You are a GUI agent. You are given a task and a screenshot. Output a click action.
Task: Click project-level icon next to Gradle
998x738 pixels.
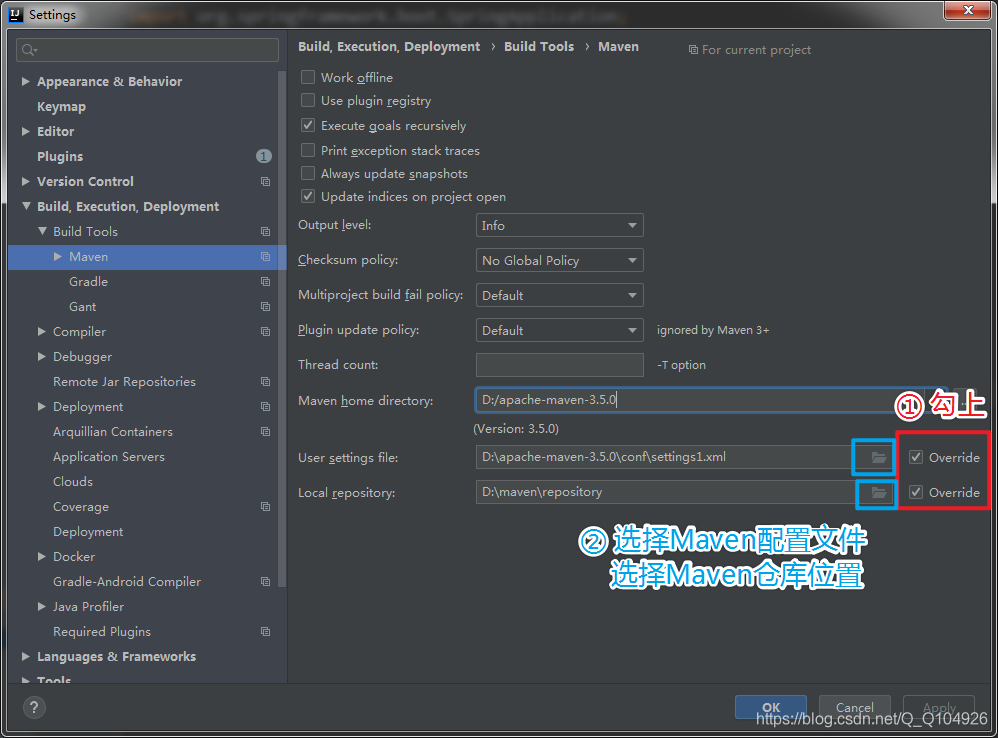pyautogui.click(x=265, y=281)
